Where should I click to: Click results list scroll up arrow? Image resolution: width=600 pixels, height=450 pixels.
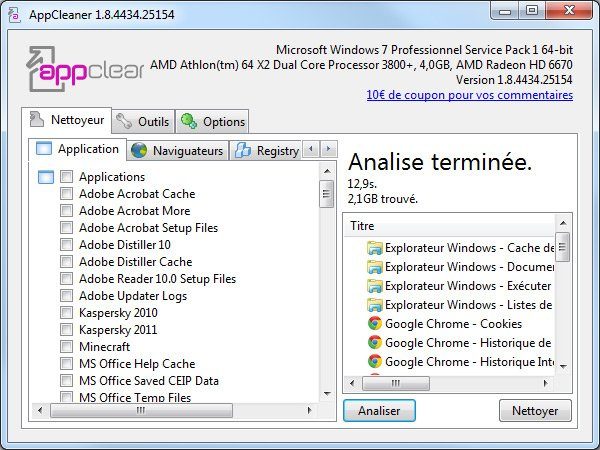click(563, 223)
